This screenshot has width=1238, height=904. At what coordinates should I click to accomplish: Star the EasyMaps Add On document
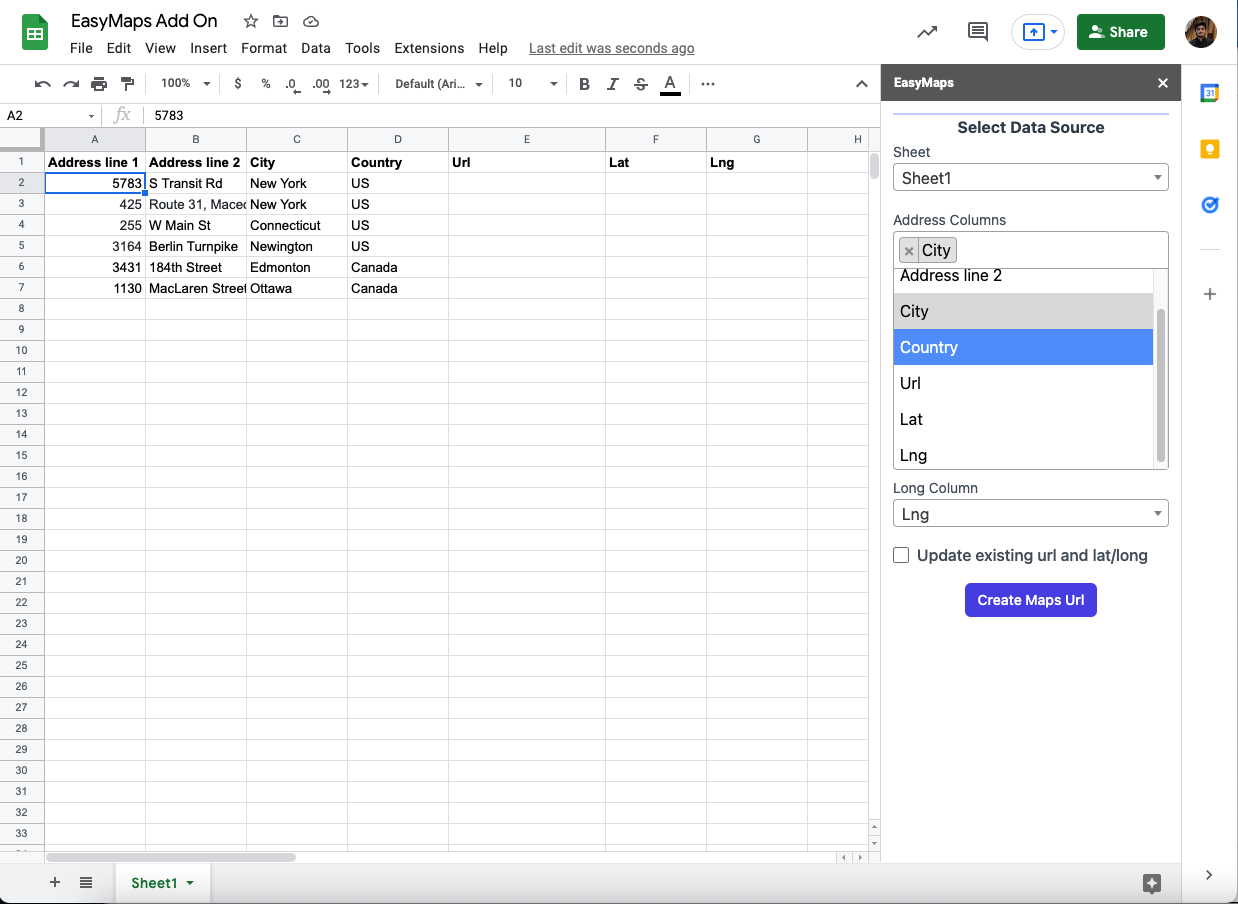(251, 21)
